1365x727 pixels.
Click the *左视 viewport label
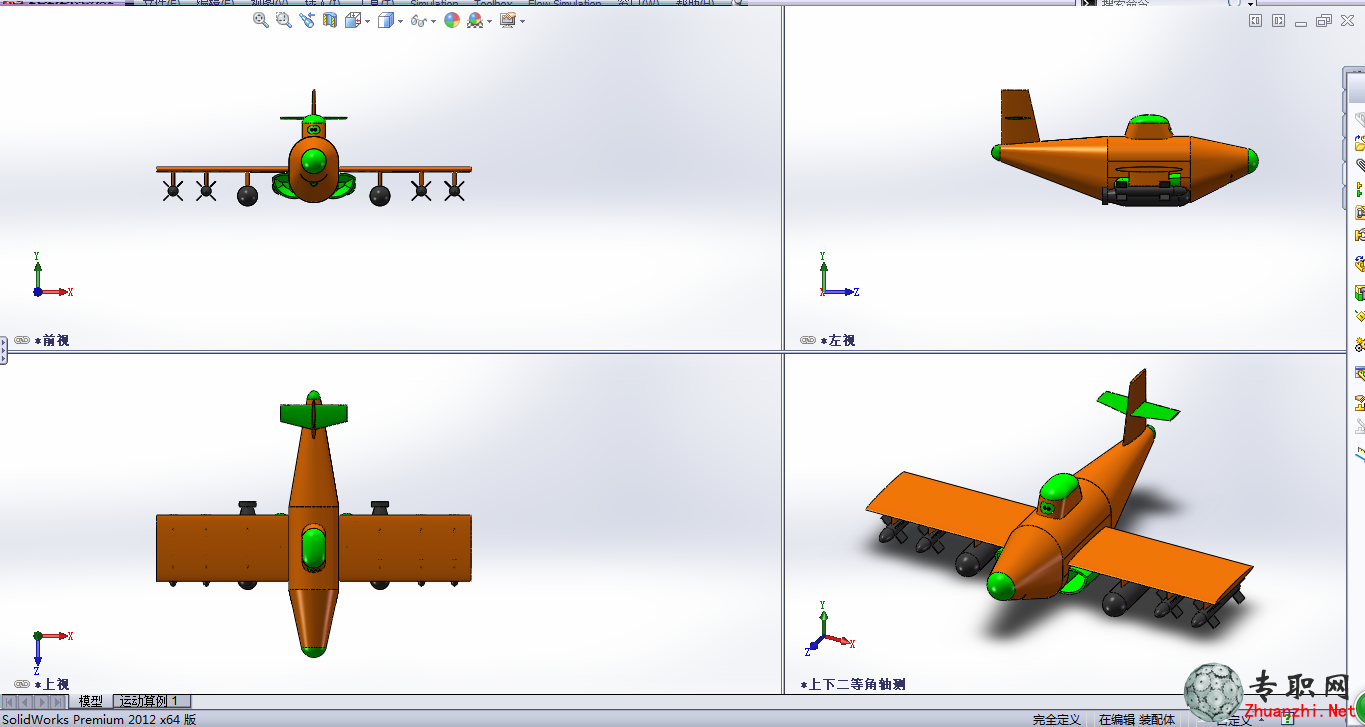(838, 340)
